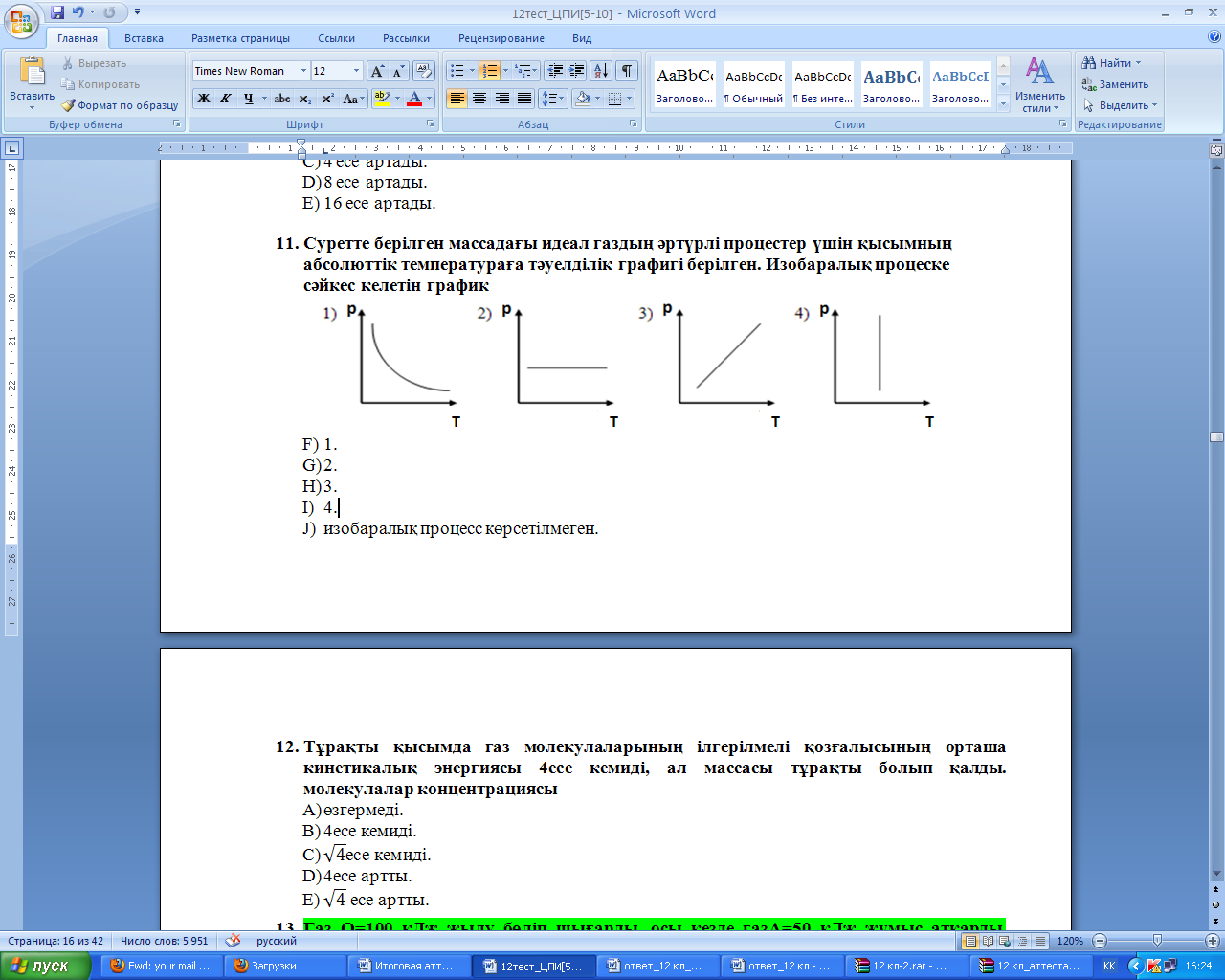Viewport: 1225px width, 980px height.
Task: Toggle the ruler button above the scrollbar
Action: coord(1216,149)
